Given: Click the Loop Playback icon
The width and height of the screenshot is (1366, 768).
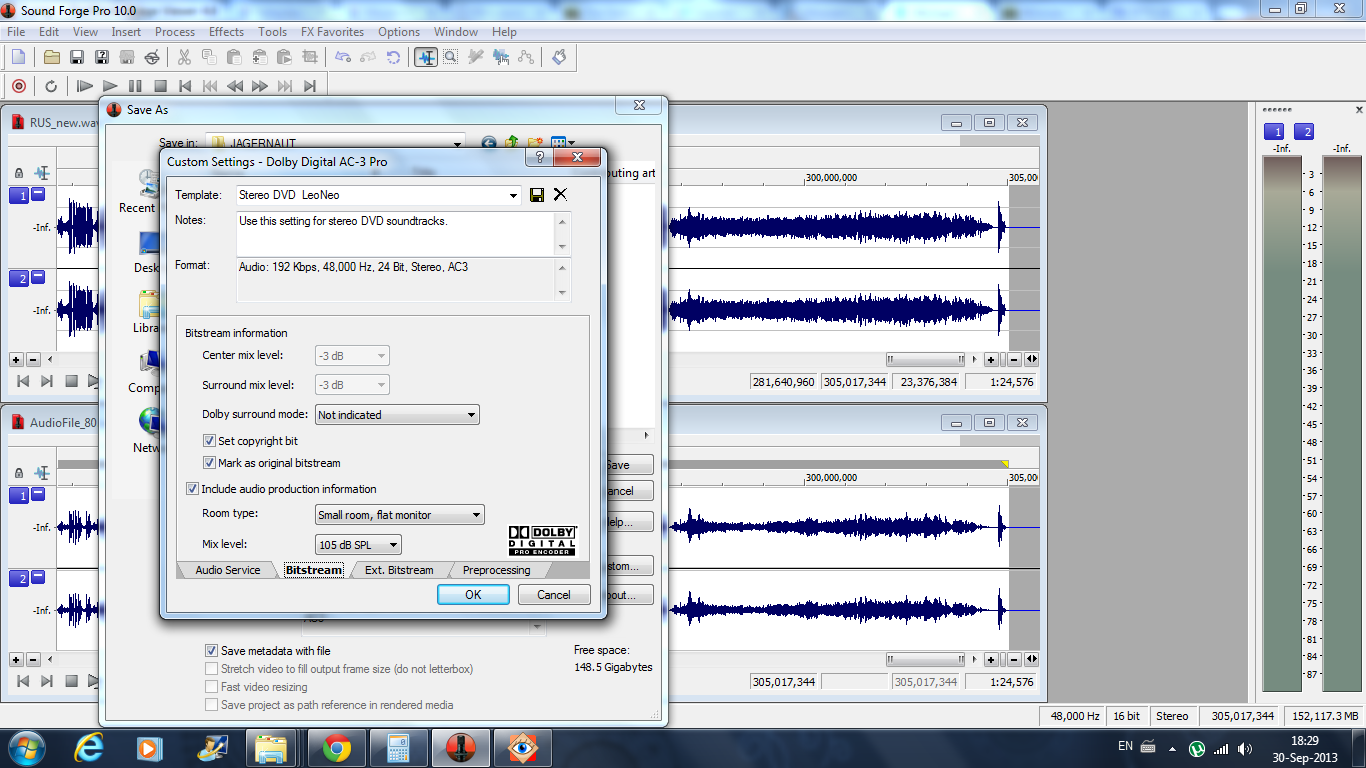Looking at the screenshot, I should point(51,86).
